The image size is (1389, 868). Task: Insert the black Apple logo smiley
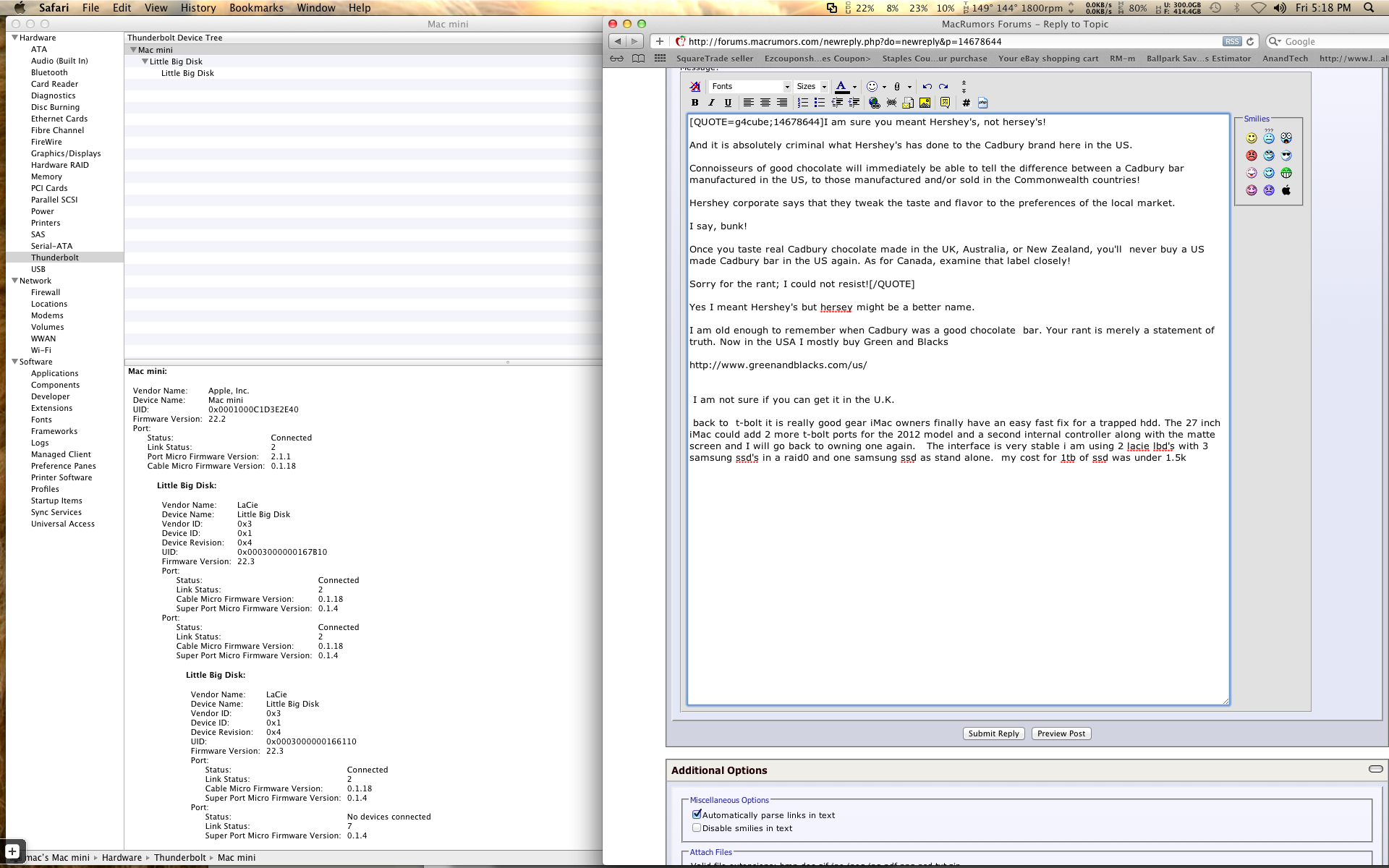point(1286,190)
